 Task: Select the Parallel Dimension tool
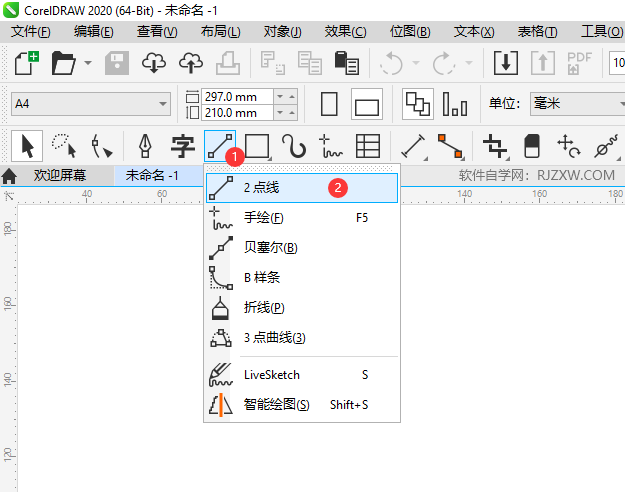(414, 146)
